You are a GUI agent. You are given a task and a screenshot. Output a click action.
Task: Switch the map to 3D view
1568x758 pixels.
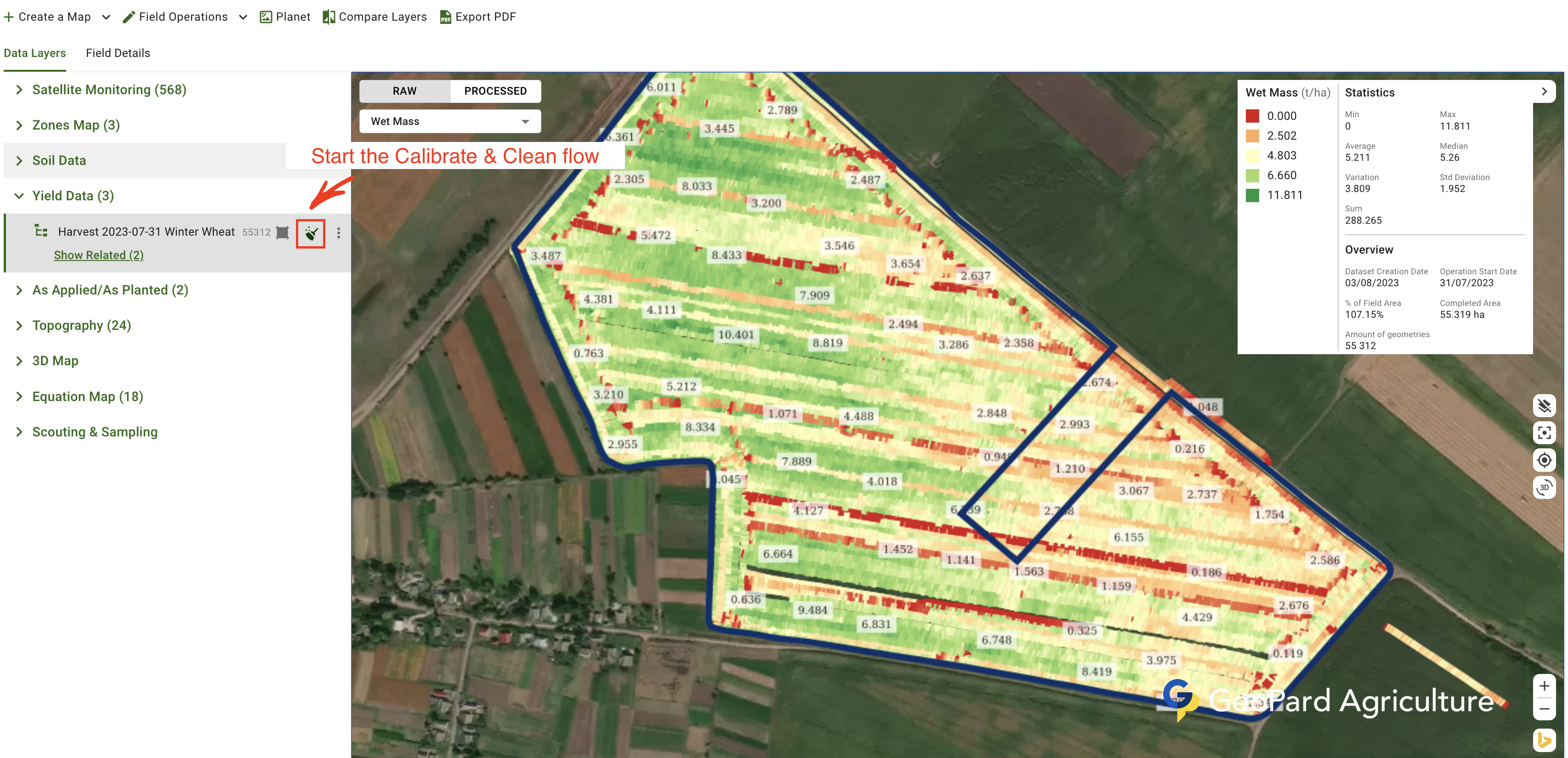[1544, 487]
